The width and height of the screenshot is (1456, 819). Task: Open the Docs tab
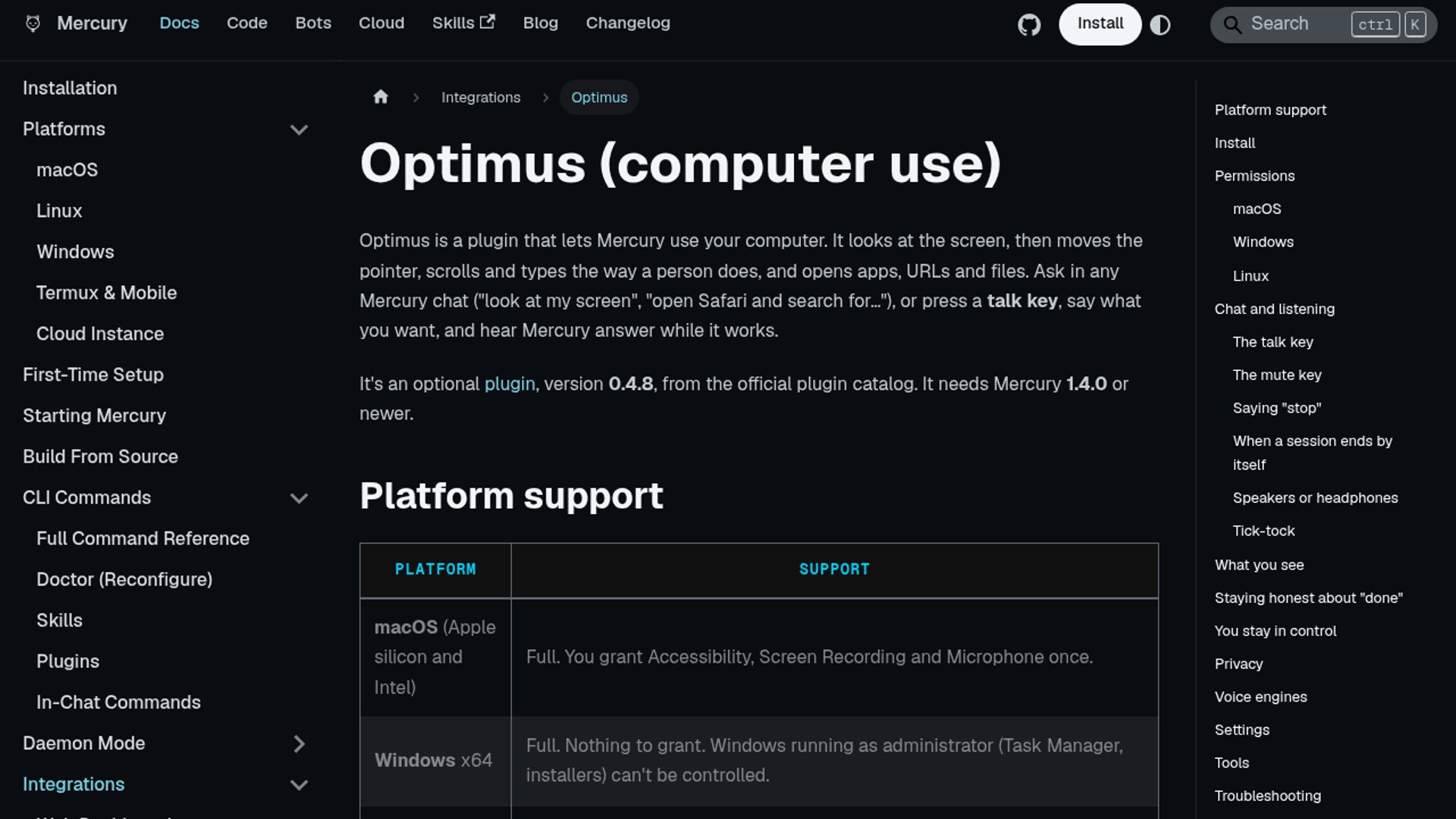pos(179,23)
